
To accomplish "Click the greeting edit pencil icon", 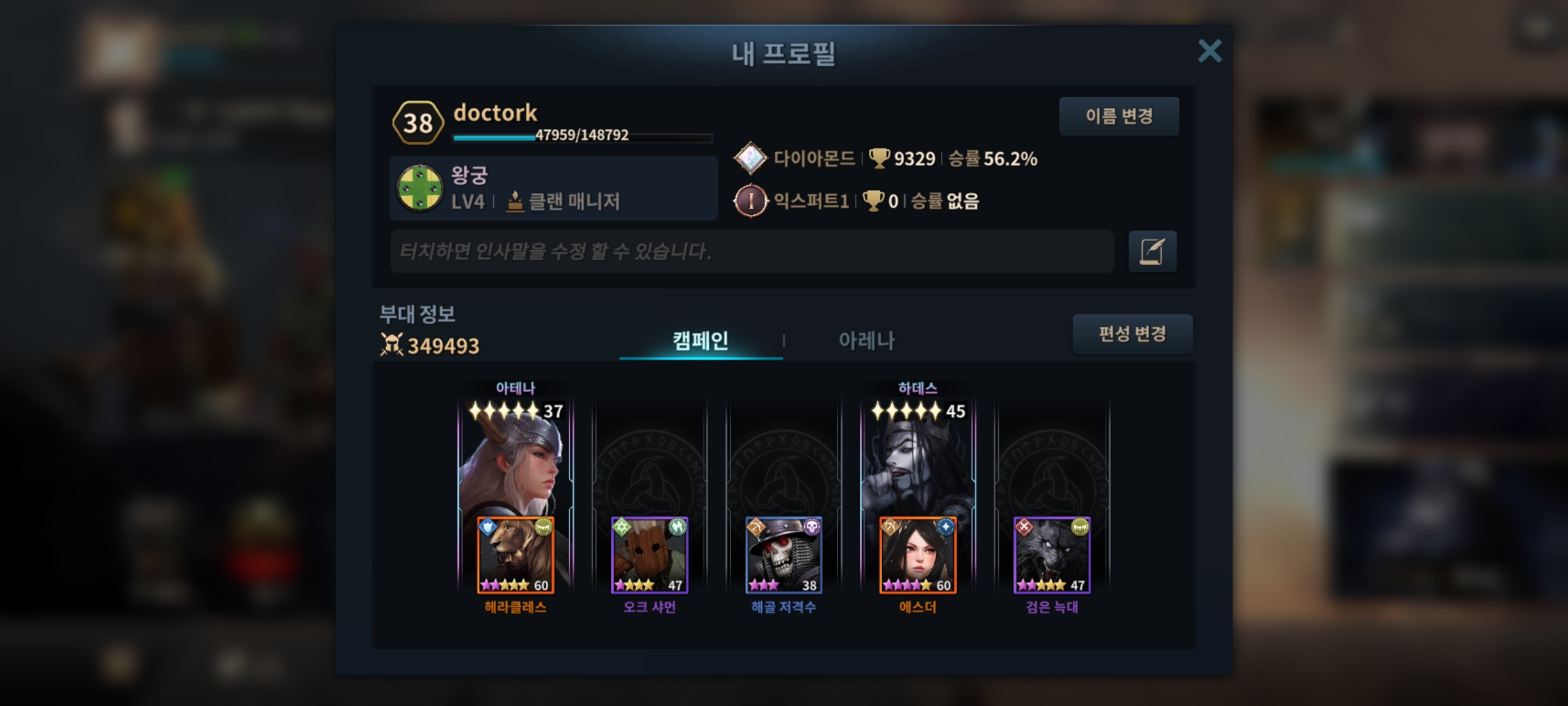I will click(1152, 251).
